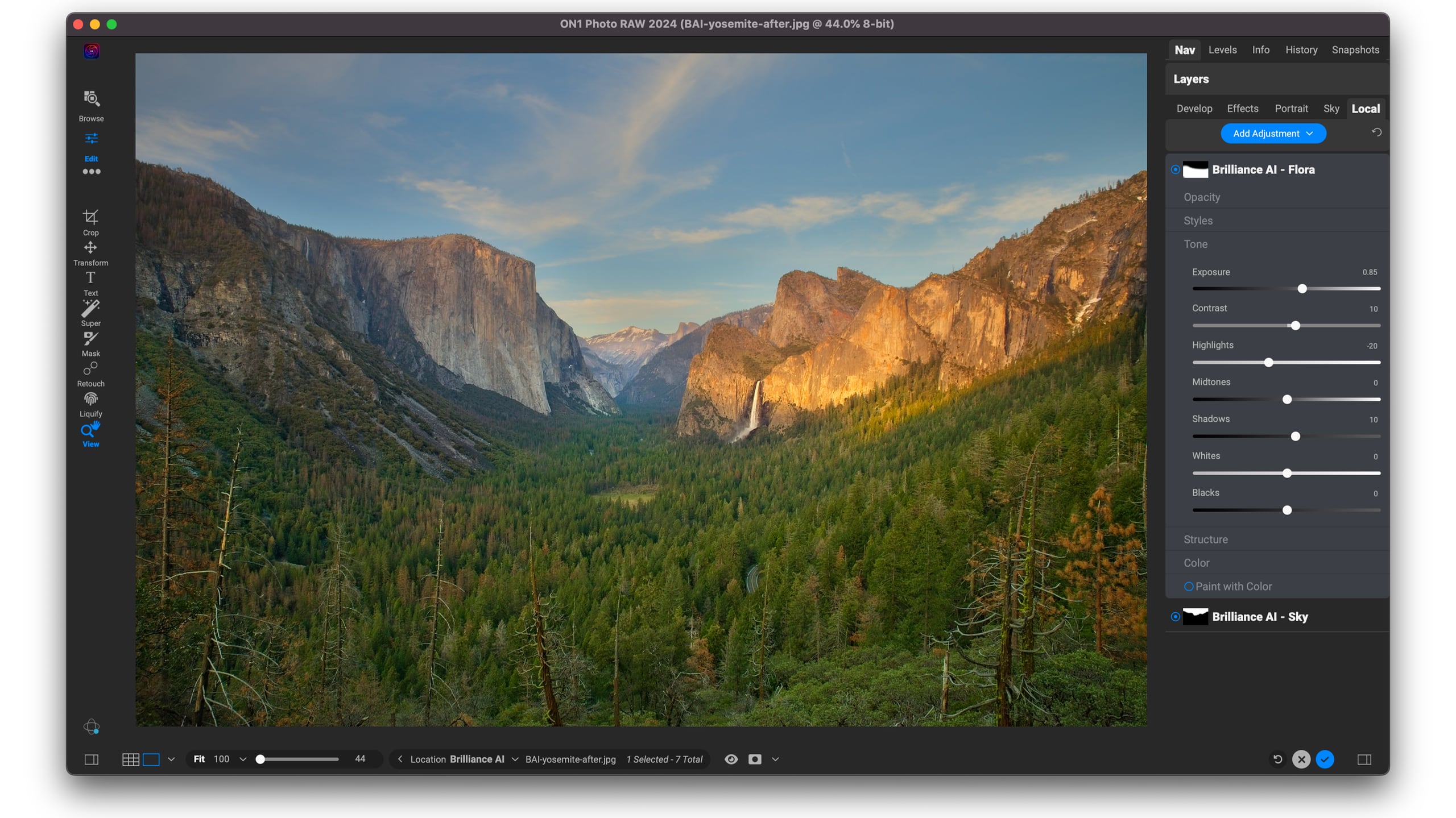
Task: Open the Brilliance AI location dropdown
Action: [515, 759]
